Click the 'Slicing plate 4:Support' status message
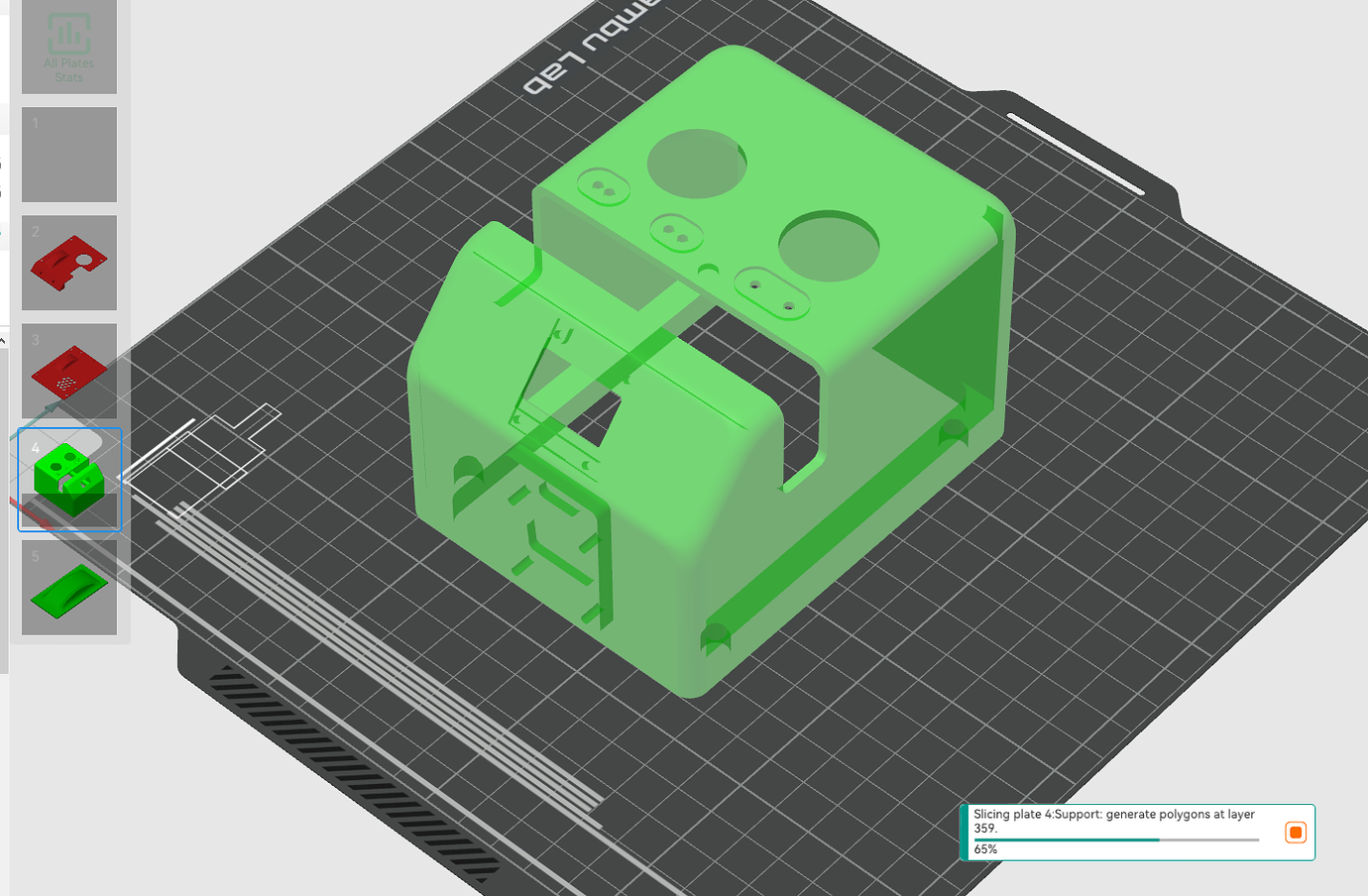1368x896 pixels. click(1114, 821)
